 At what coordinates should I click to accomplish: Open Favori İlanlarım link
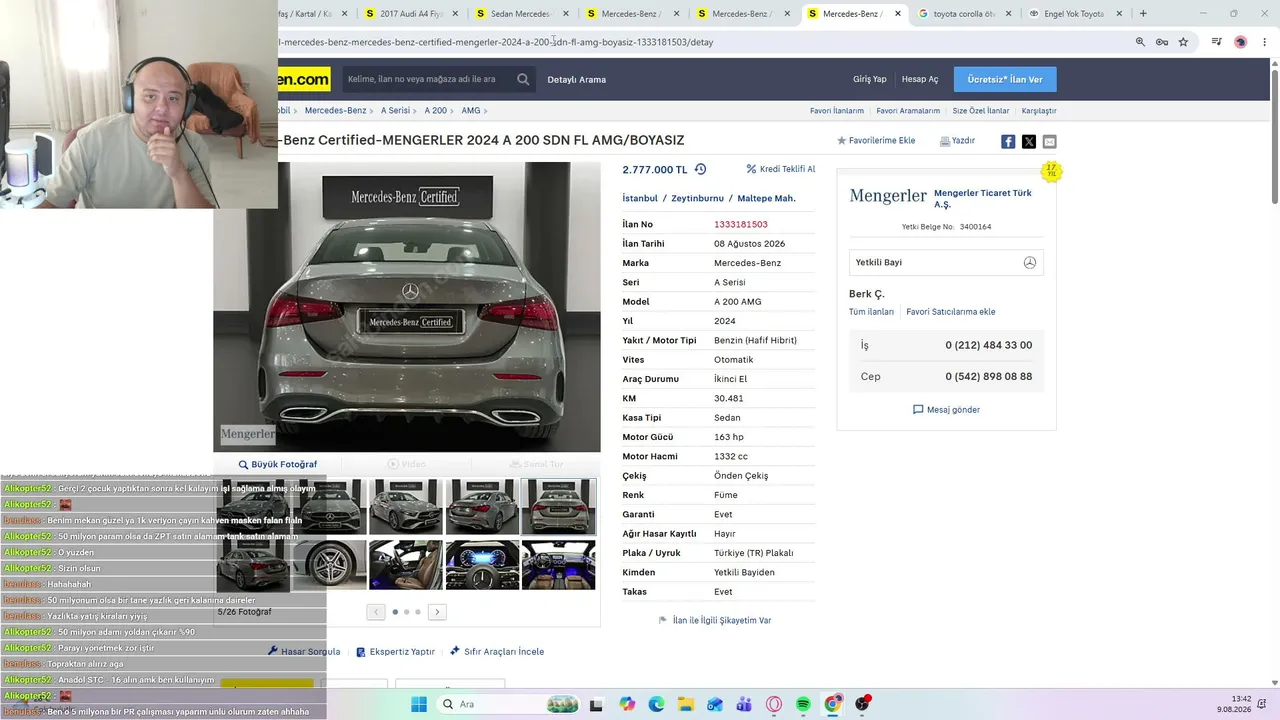pyautogui.click(x=837, y=111)
